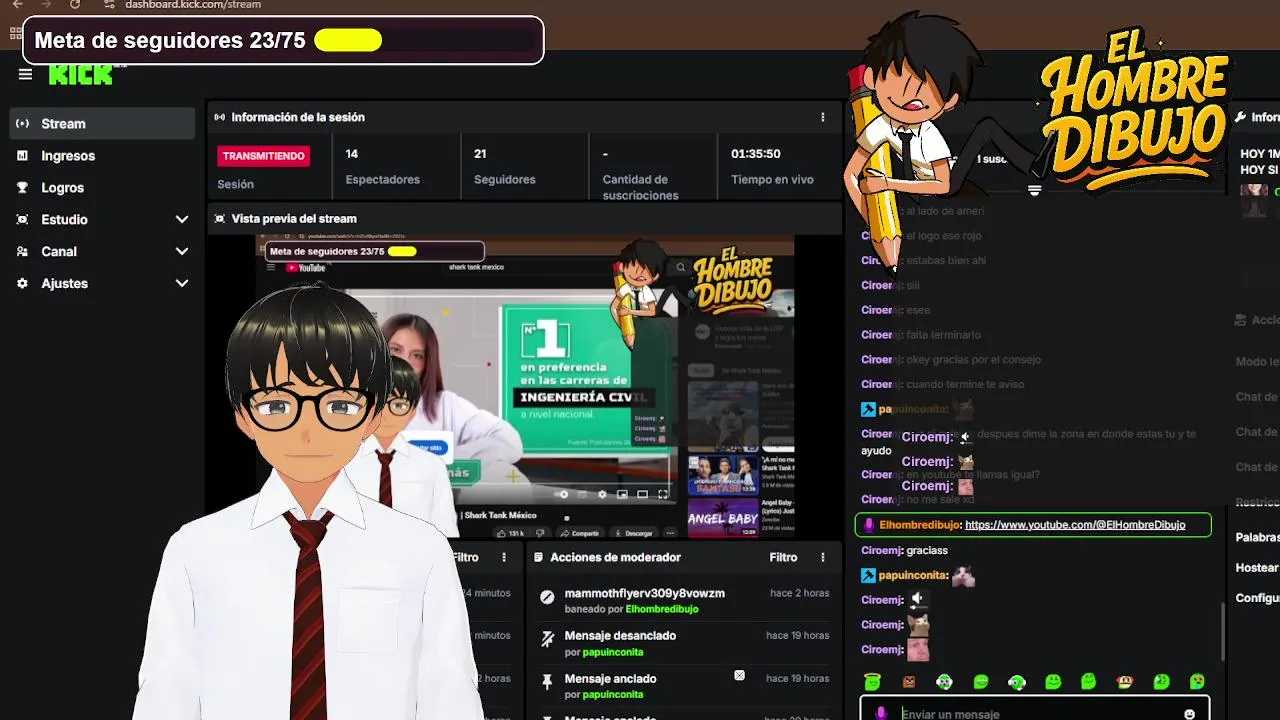Open options menu for Información de la sesión

[x=823, y=117]
